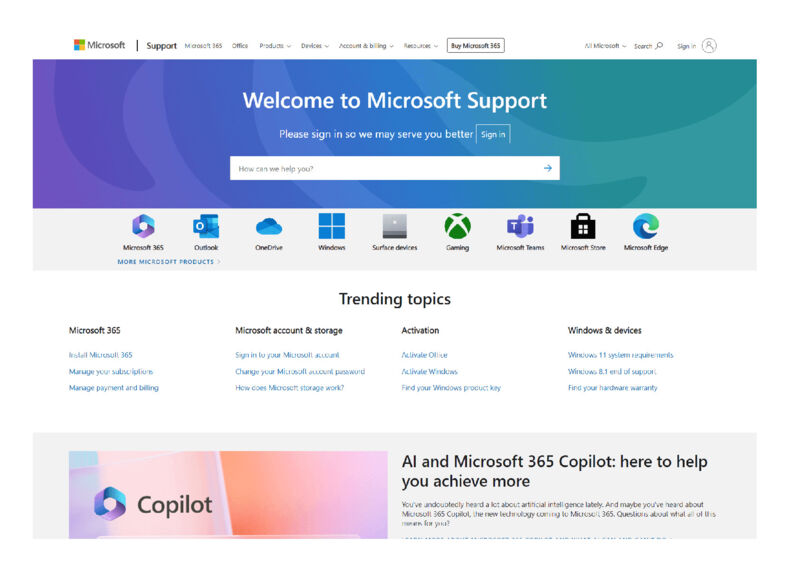
Task: Expand the Resources dropdown menu
Action: (421, 45)
